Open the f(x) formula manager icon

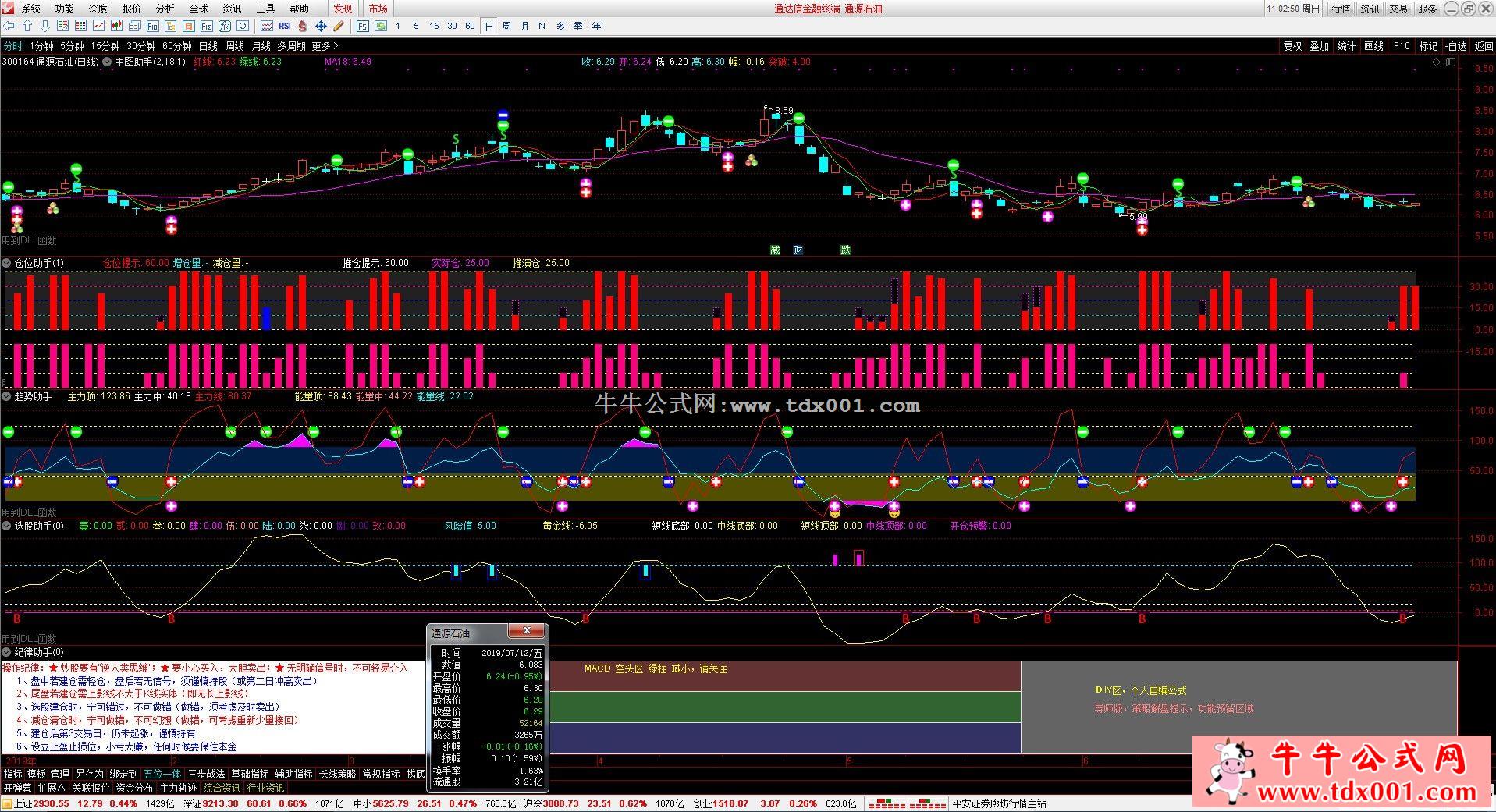(x=224, y=26)
